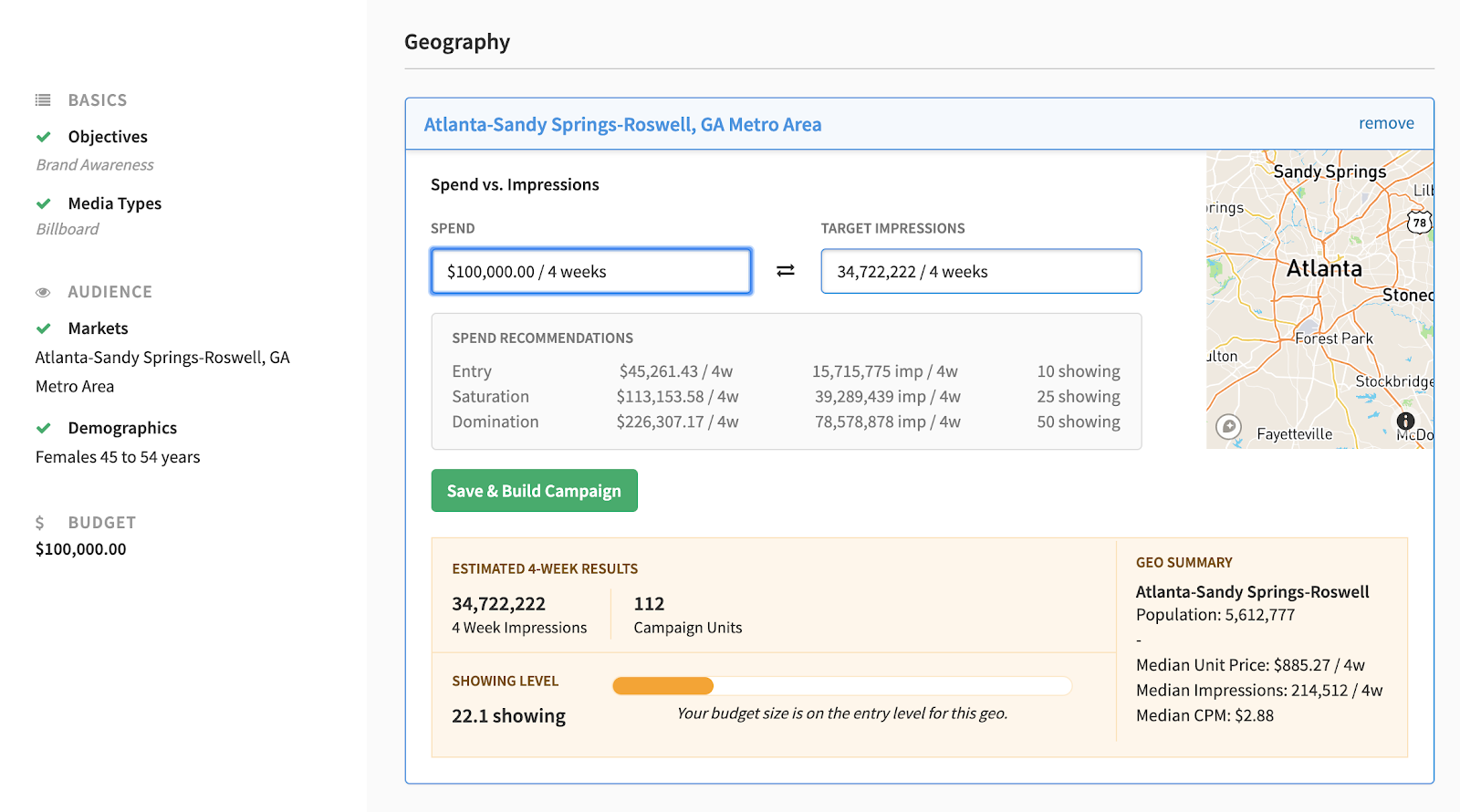Viewport: 1460px width, 812px height.
Task: Click the Audience eye icon
Action: [x=43, y=293]
